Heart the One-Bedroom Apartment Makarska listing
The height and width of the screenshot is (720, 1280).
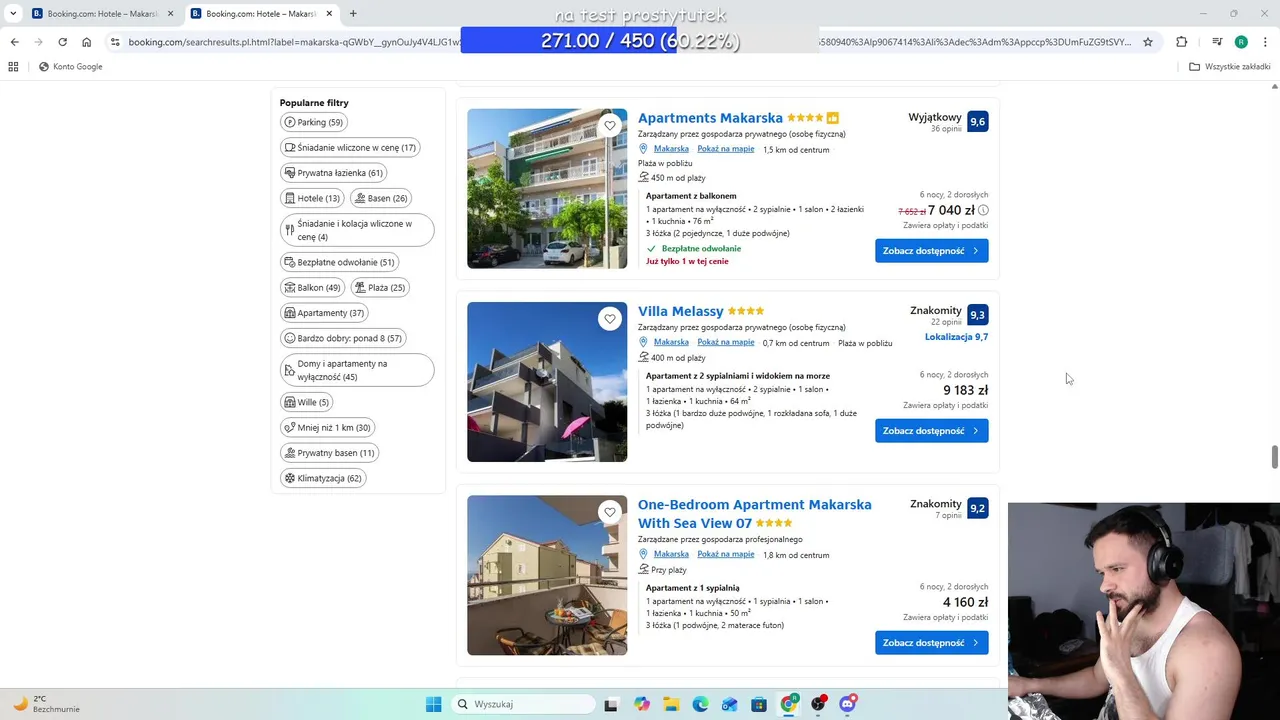610,512
